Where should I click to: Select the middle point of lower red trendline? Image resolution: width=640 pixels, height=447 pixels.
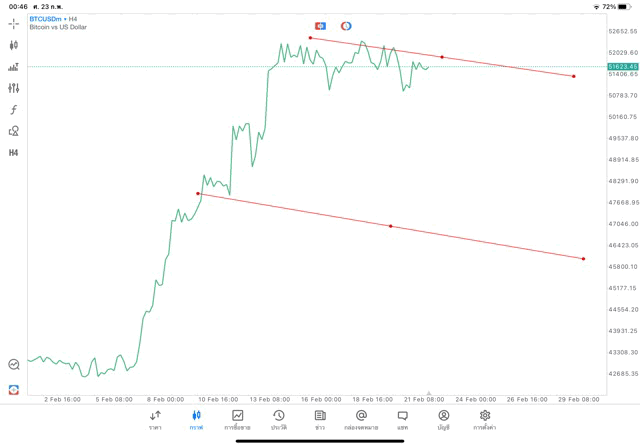pyautogui.click(x=390, y=226)
